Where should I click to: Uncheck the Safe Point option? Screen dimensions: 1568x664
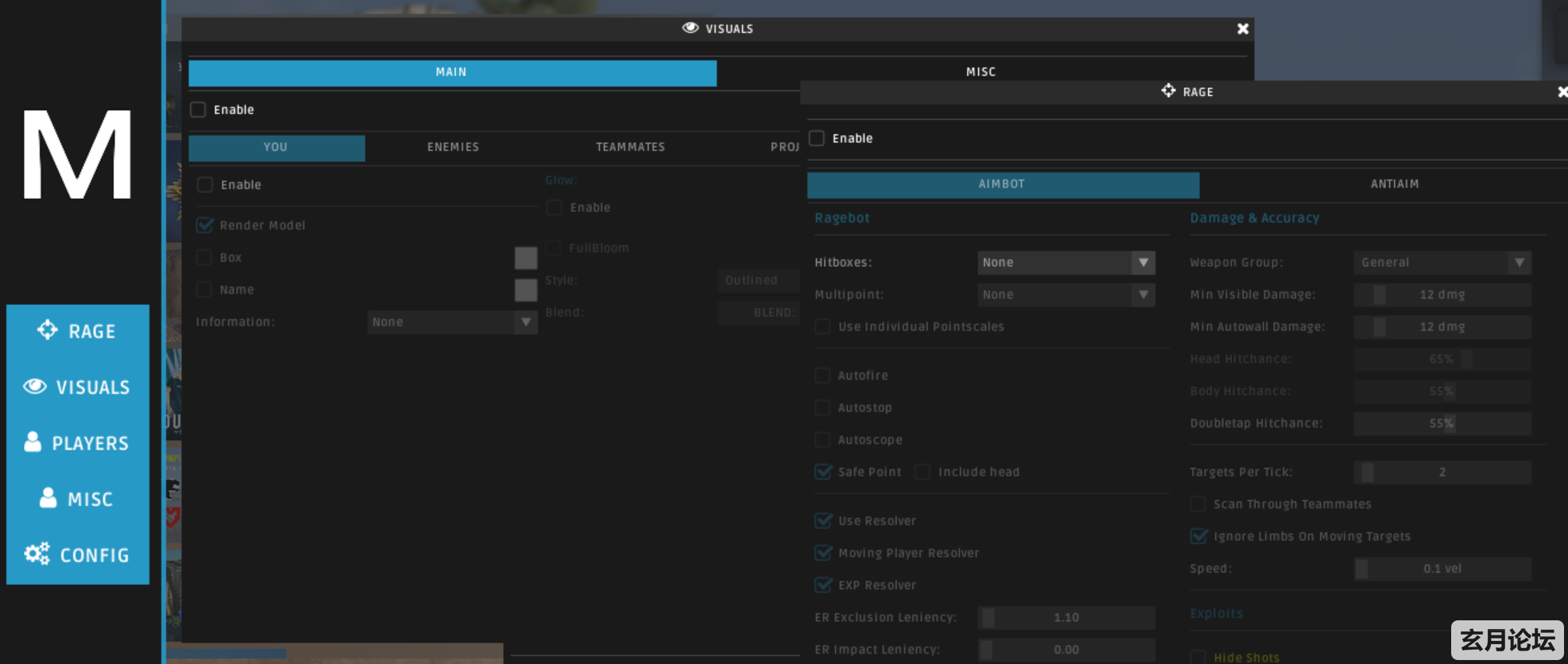(823, 472)
